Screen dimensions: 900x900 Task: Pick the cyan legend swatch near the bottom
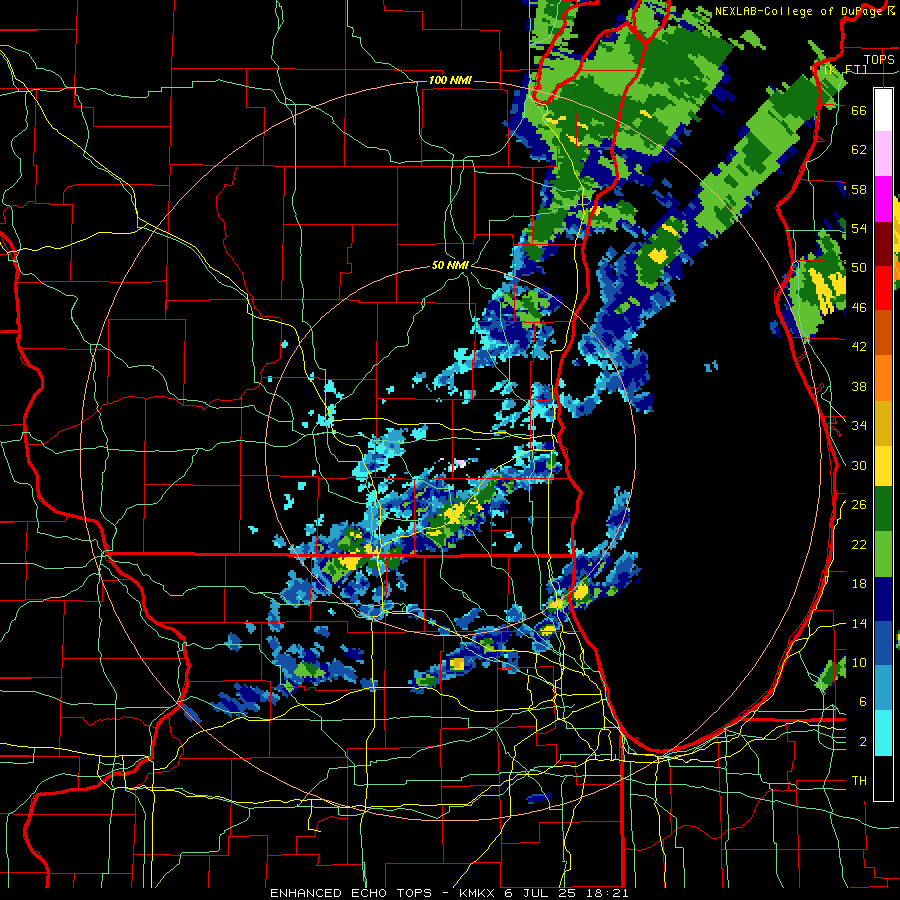point(883,733)
